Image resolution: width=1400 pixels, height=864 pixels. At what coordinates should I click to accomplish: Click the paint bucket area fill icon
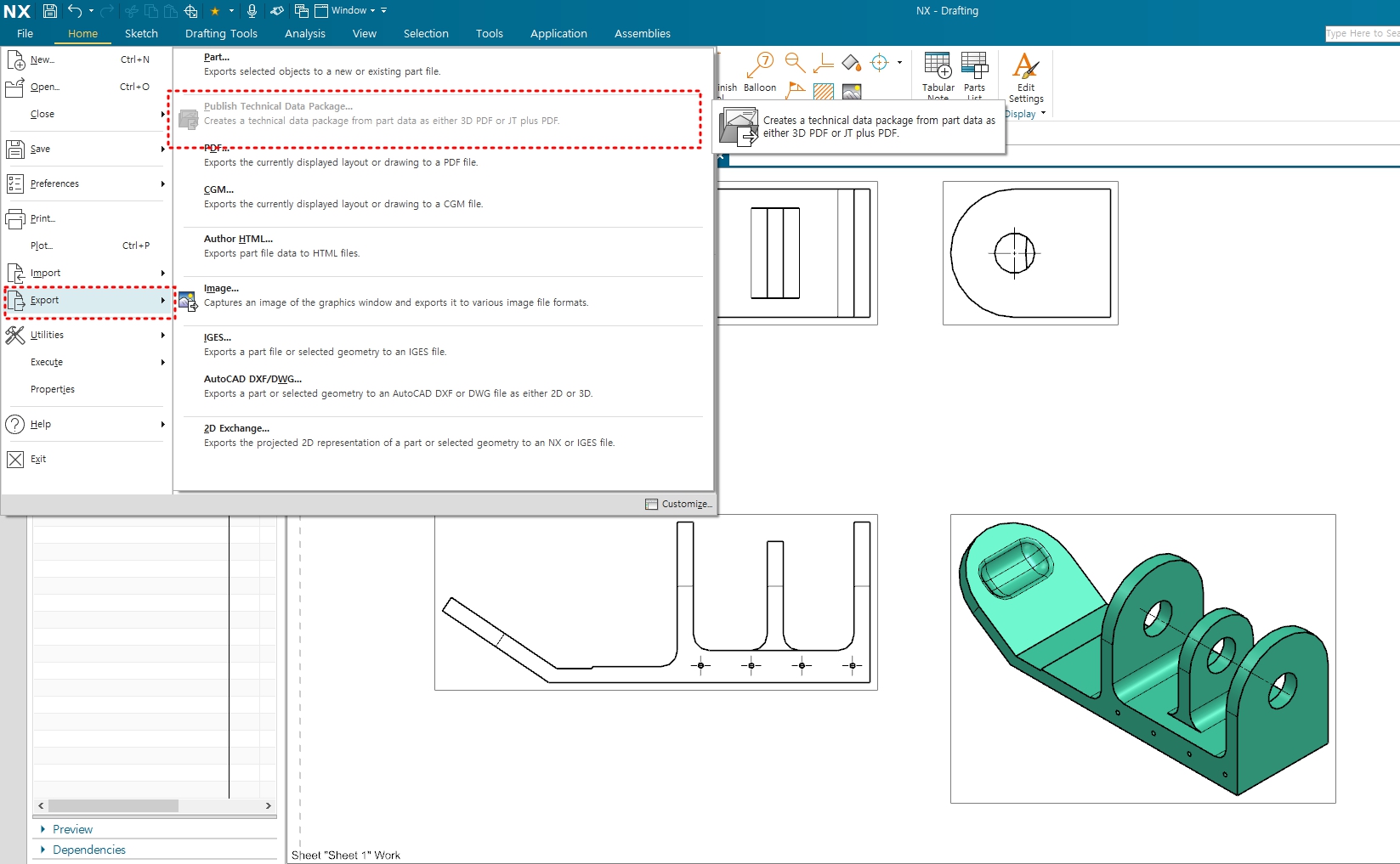coord(852,64)
